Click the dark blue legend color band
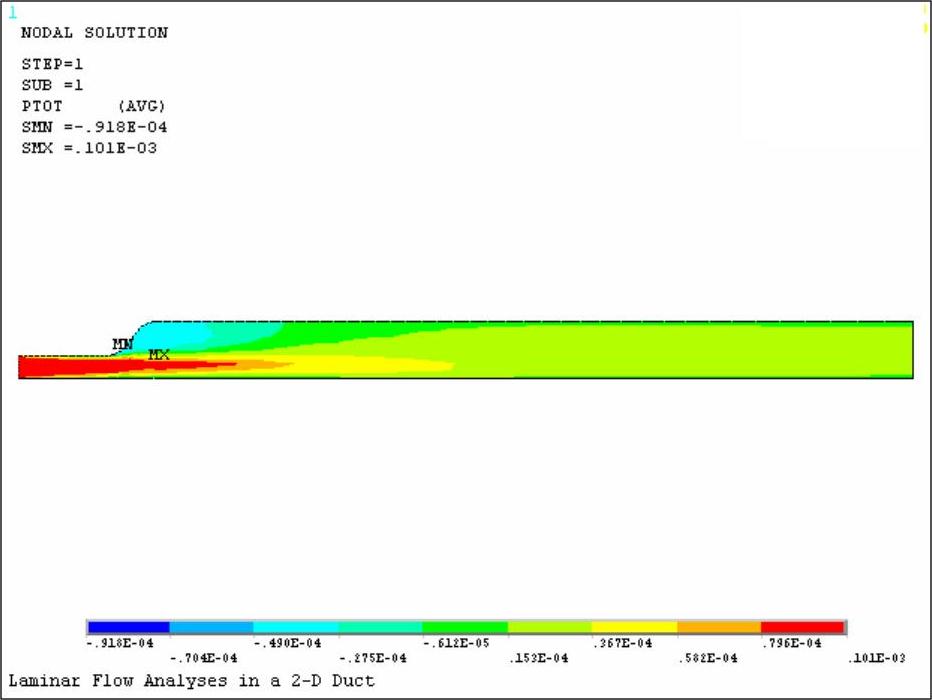 129,627
